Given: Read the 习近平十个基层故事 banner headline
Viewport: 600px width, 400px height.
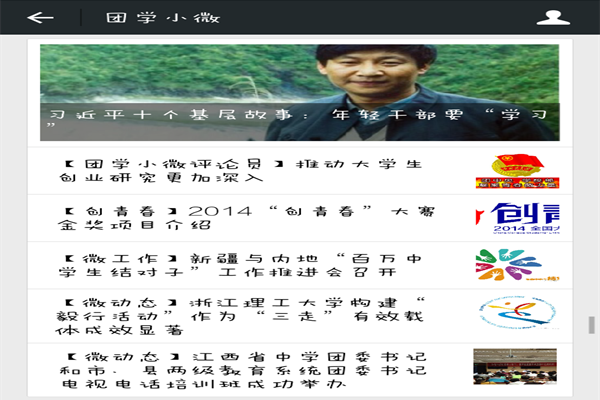Looking at the screenshot, I should coord(299,116).
